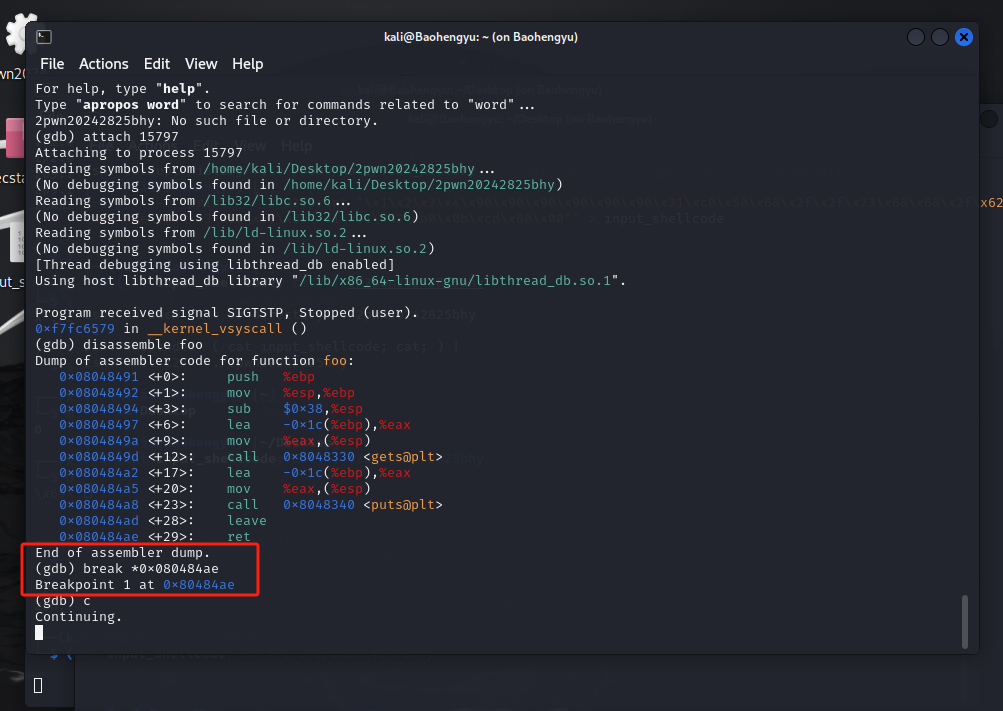This screenshot has height=711, width=1003.
Task: Click the 'End of assembler dump.' line
Action: 122,552
